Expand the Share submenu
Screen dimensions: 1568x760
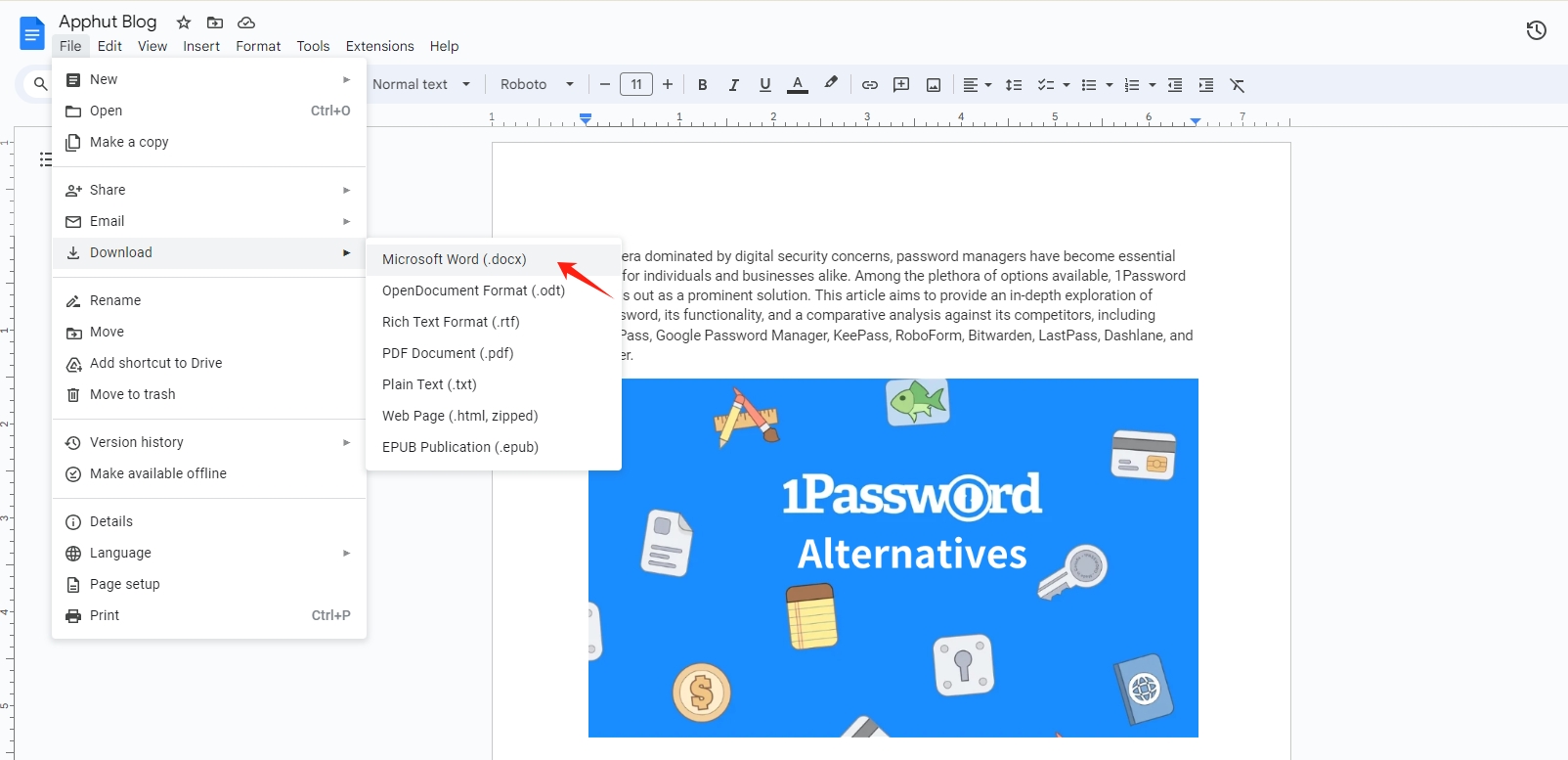(x=209, y=190)
